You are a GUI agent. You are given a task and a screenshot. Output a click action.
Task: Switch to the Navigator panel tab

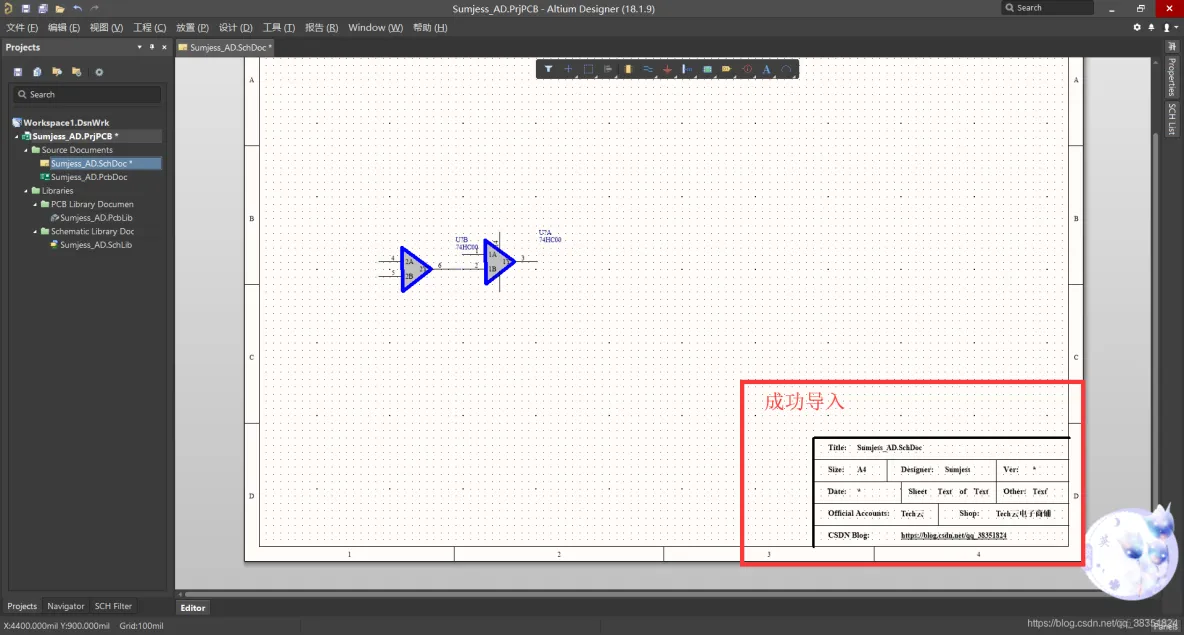(x=66, y=606)
